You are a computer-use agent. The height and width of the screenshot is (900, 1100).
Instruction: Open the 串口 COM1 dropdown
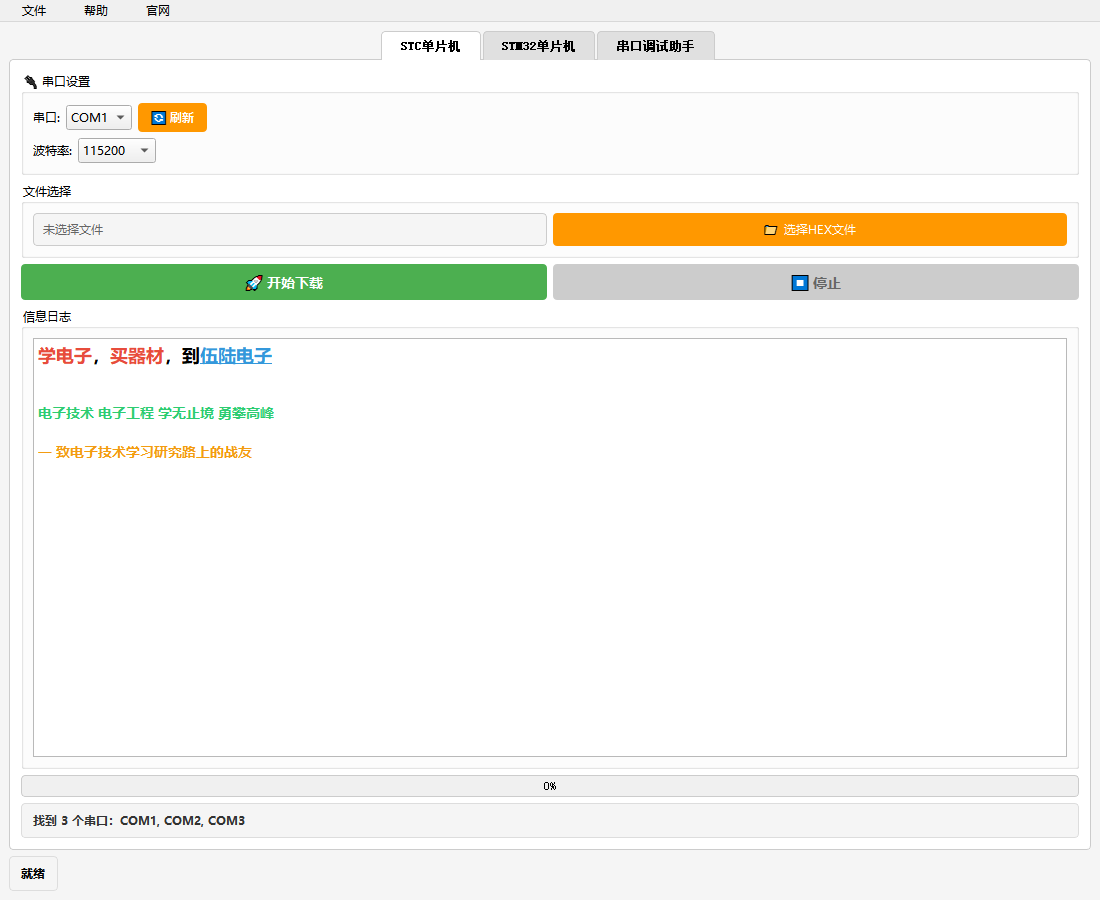pyautogui.click(x=99, y=118)
